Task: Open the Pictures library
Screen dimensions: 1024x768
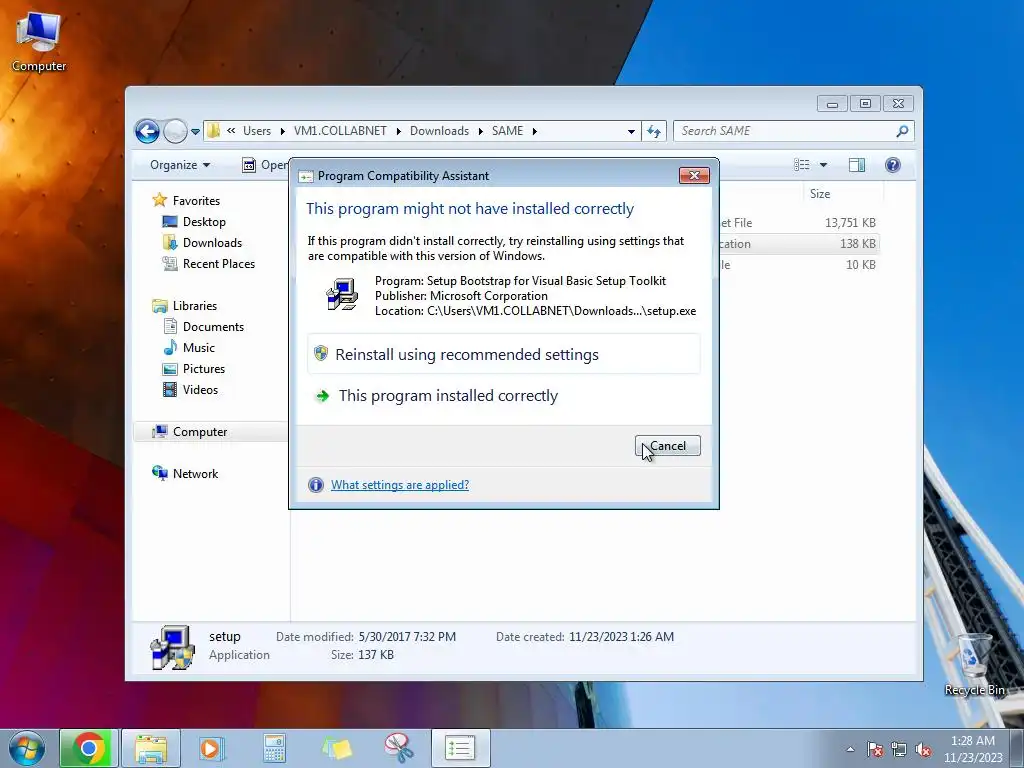Action: click(204, 369)
